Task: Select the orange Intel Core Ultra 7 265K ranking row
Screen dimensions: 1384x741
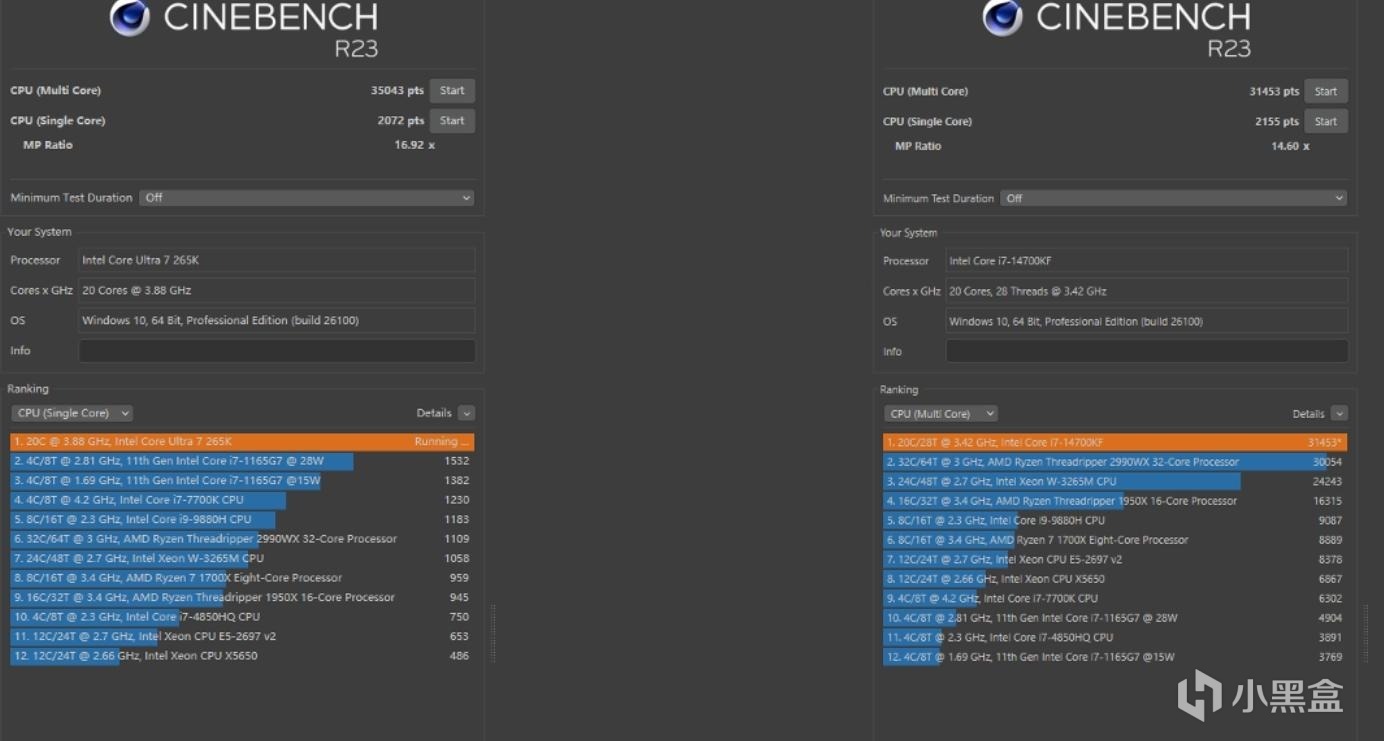Action: [243, 441]
